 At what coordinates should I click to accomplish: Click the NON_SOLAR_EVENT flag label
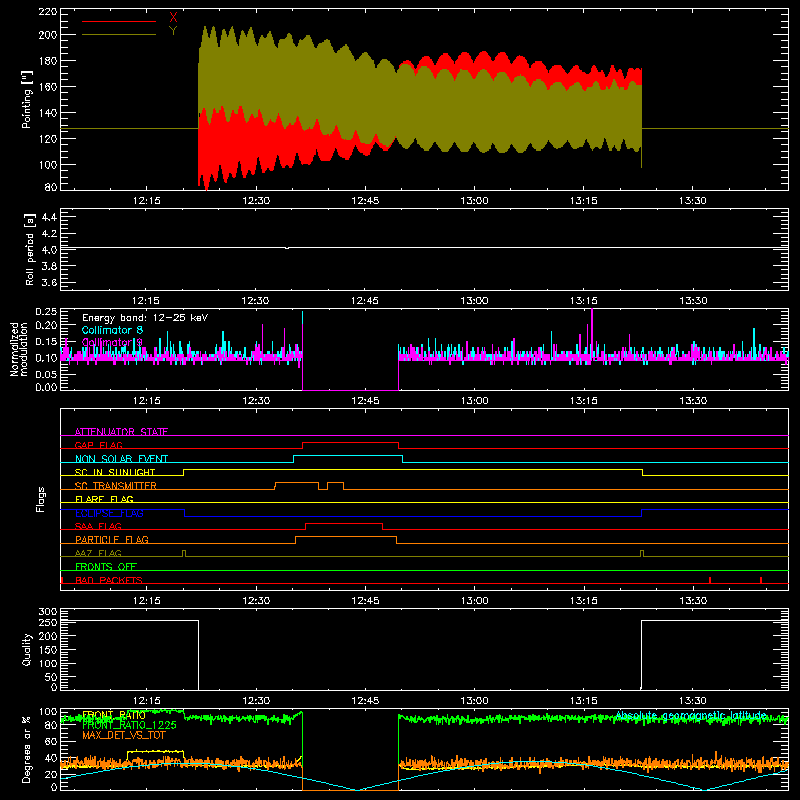coord(121,459)
